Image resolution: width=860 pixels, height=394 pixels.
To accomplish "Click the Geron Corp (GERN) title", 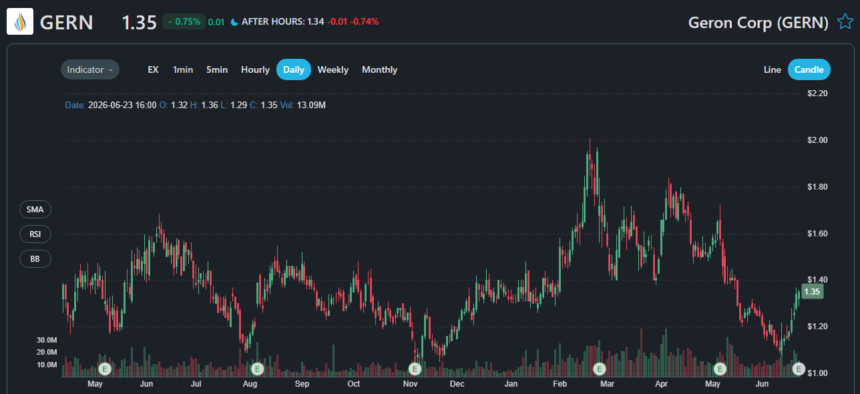I will pyautogui.click(x=758, y=22).
